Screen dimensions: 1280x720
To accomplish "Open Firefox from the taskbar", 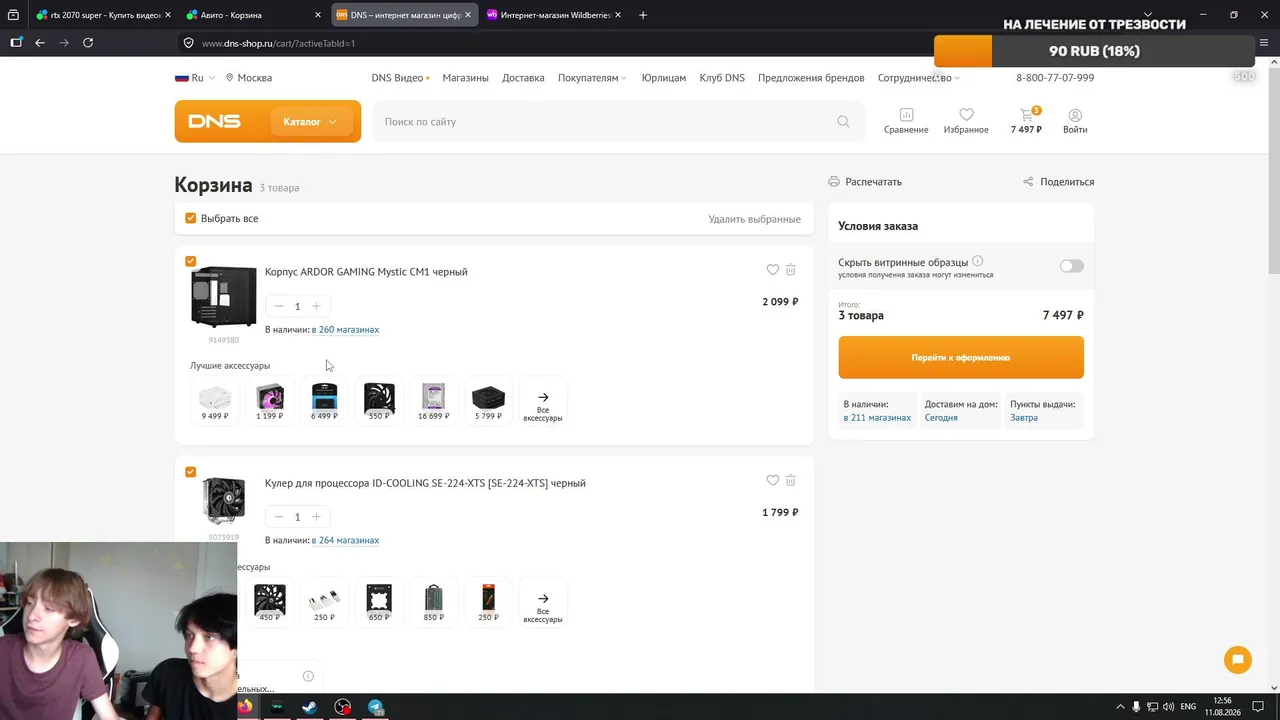I will point(245,707).
